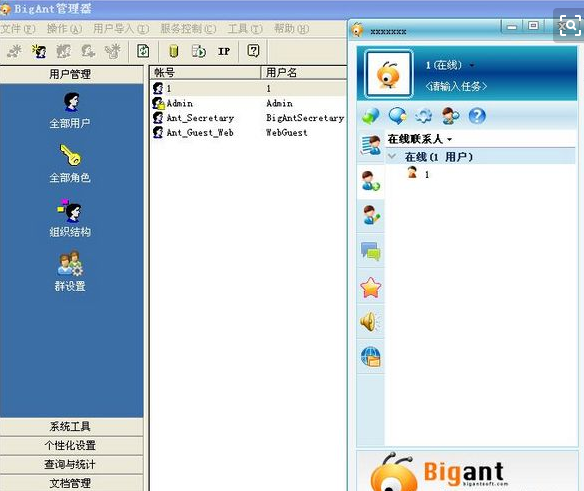Screen dimensions: 584x491
Task: Open the star favorites tab in client sidebar
Action: click(x=371, y=287)
